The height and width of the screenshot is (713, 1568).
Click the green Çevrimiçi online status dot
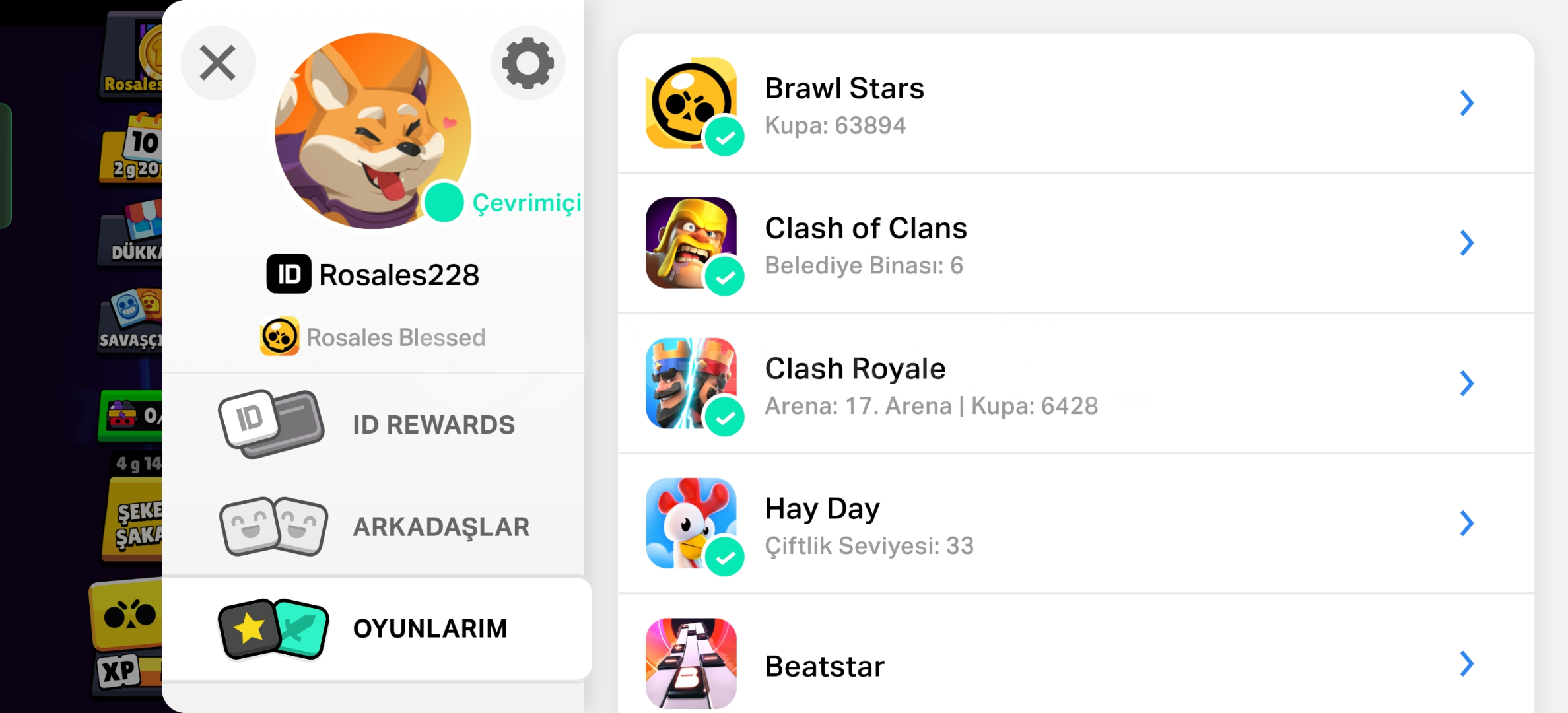point(444,203)
